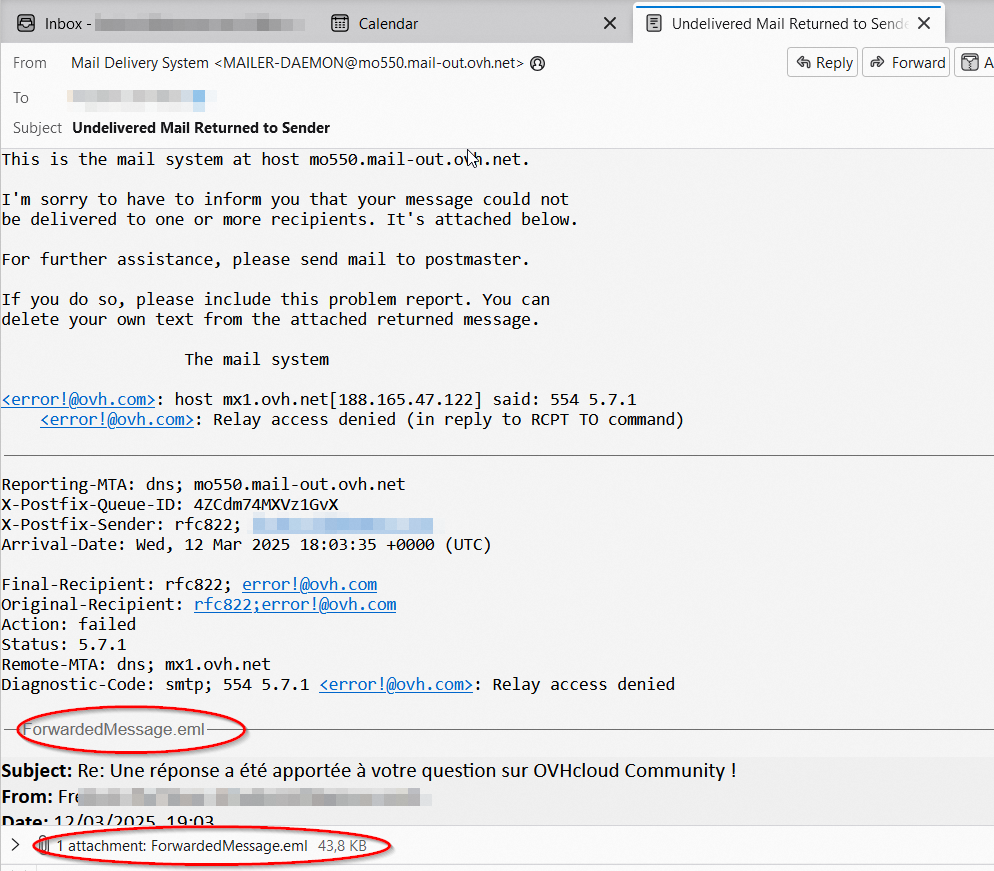
Task: Open indented error!@ovh.com link before RCPT TO text
Action: point(117,420)
